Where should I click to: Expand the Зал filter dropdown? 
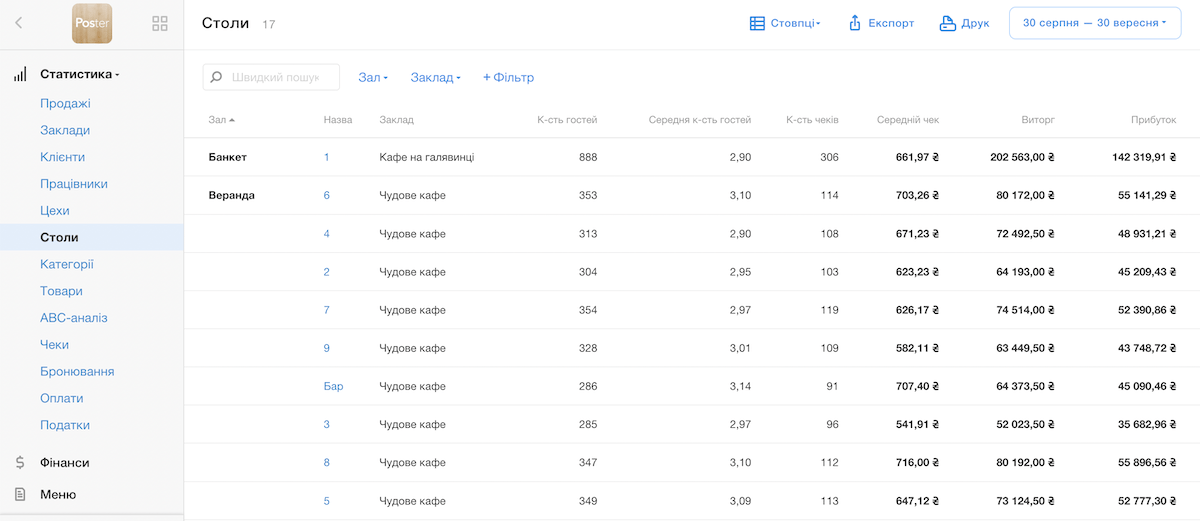coord(372,77)
